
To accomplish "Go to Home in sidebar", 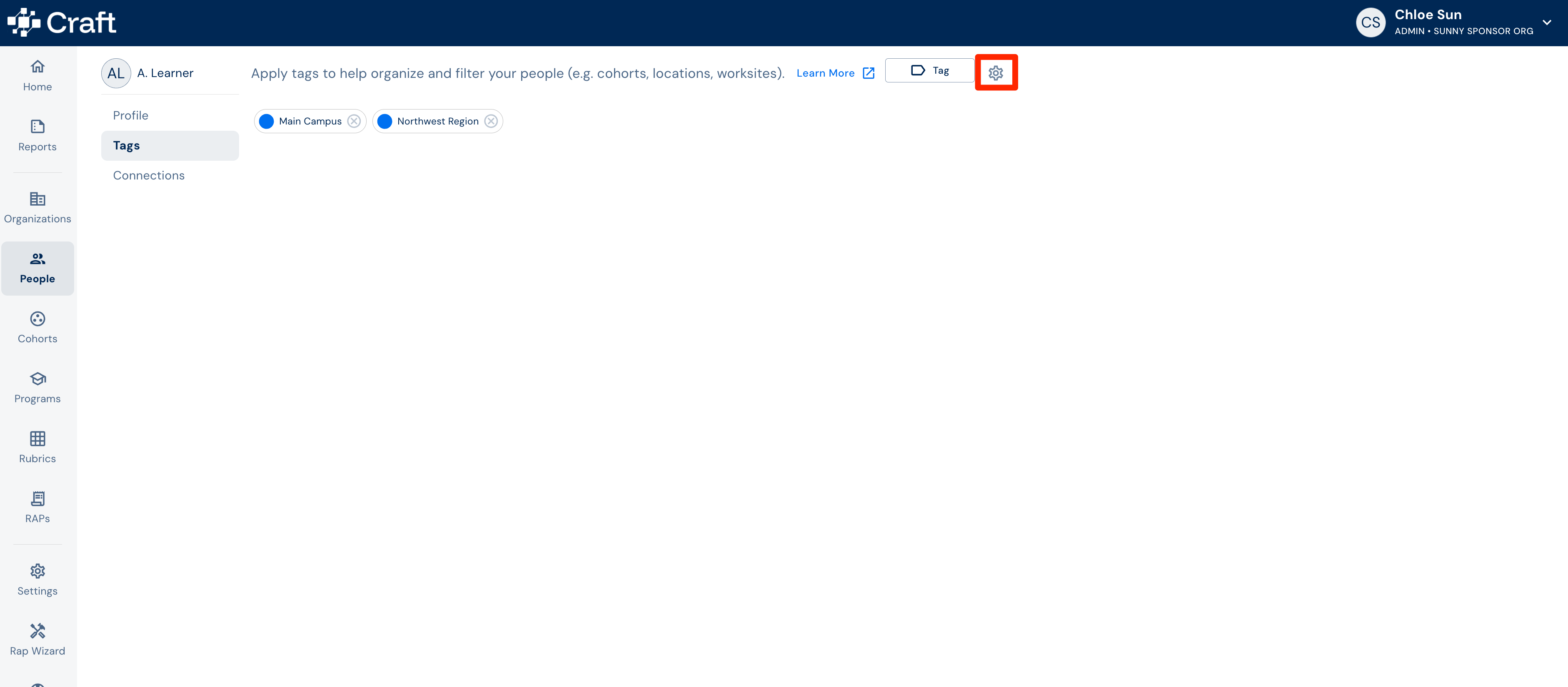I will 38,75.
